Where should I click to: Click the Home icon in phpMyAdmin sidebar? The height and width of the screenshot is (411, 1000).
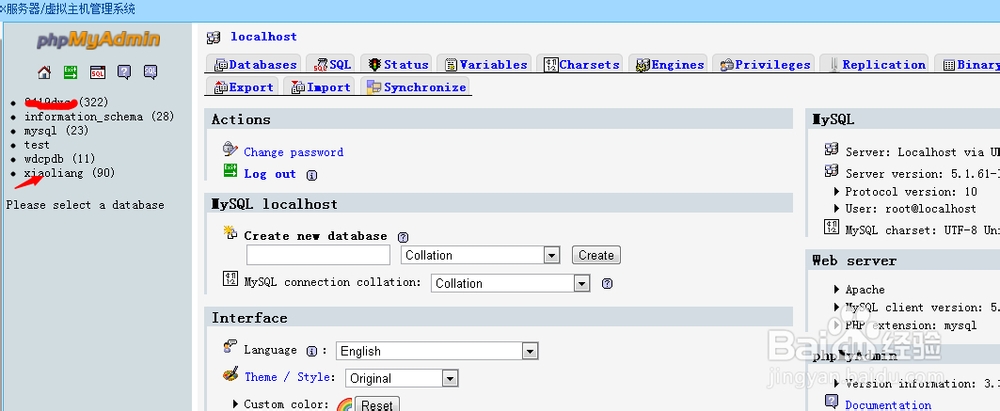coord(44,72)
